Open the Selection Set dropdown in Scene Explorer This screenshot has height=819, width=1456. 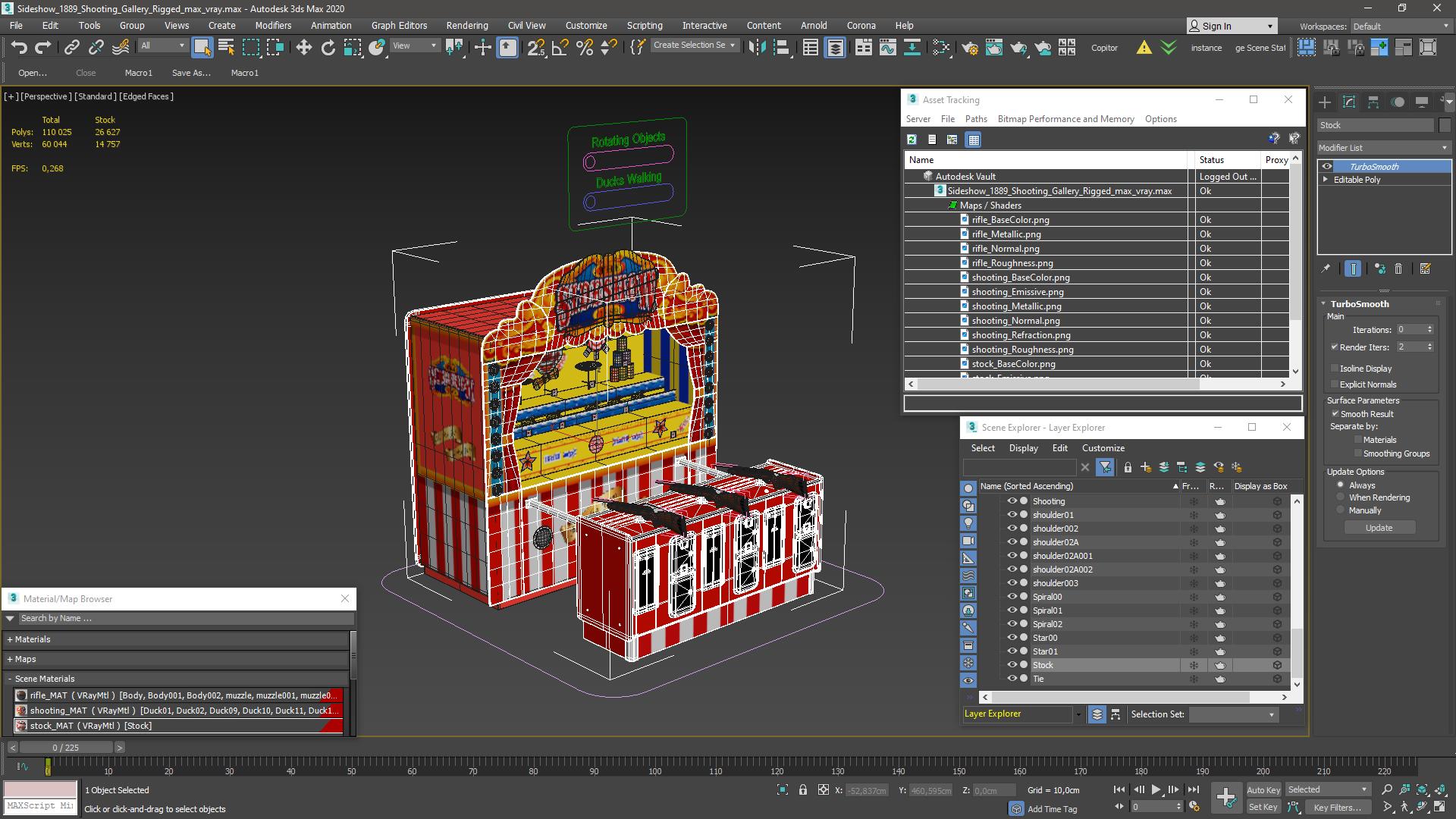(1233, 714)
